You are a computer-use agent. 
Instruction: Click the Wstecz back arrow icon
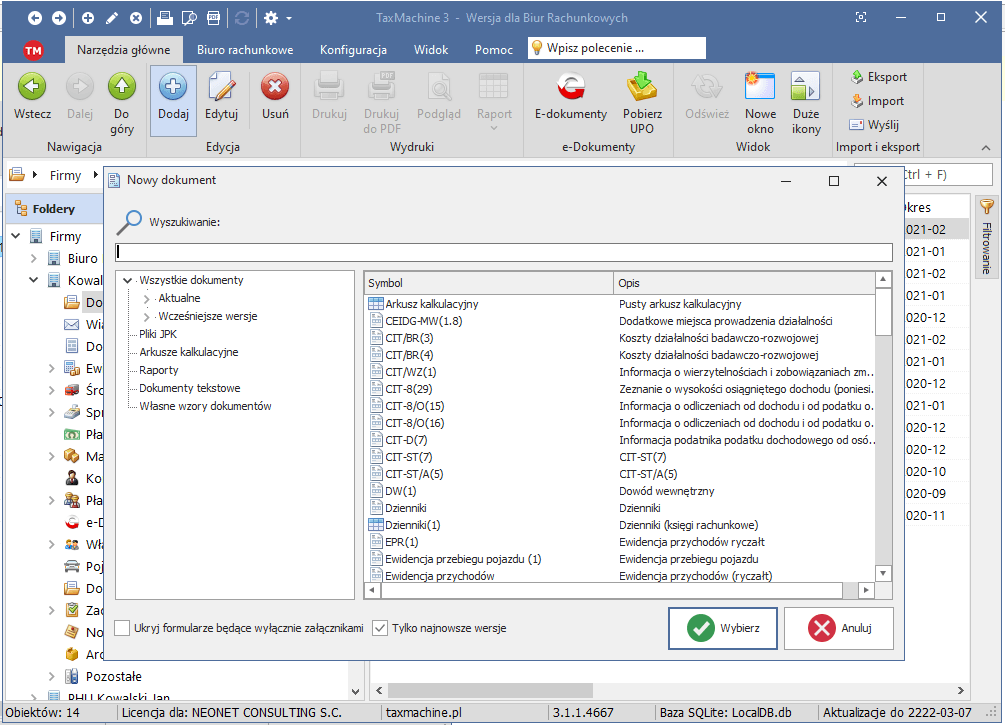(32, 88)
